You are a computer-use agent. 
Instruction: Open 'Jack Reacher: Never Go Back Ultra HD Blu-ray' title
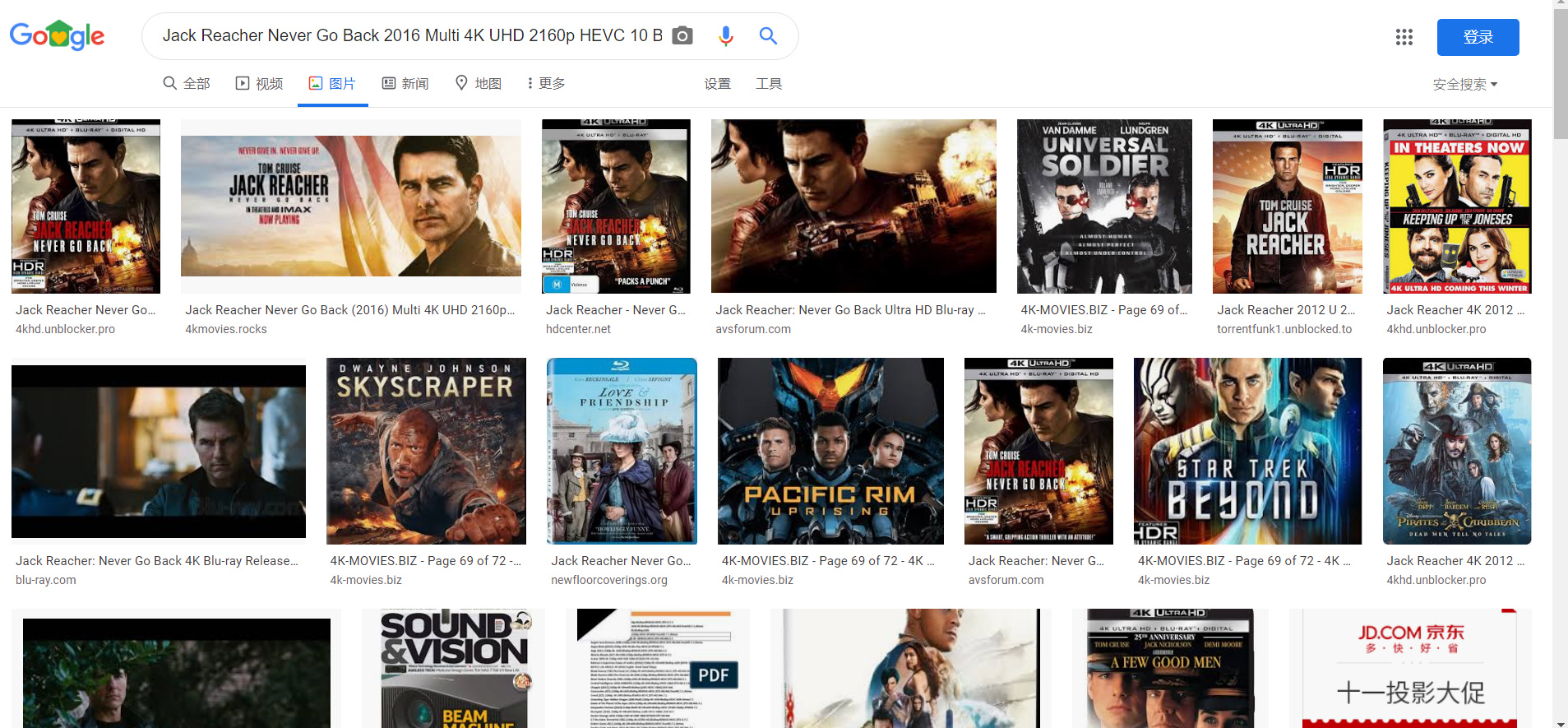click(x=850, y=310)
